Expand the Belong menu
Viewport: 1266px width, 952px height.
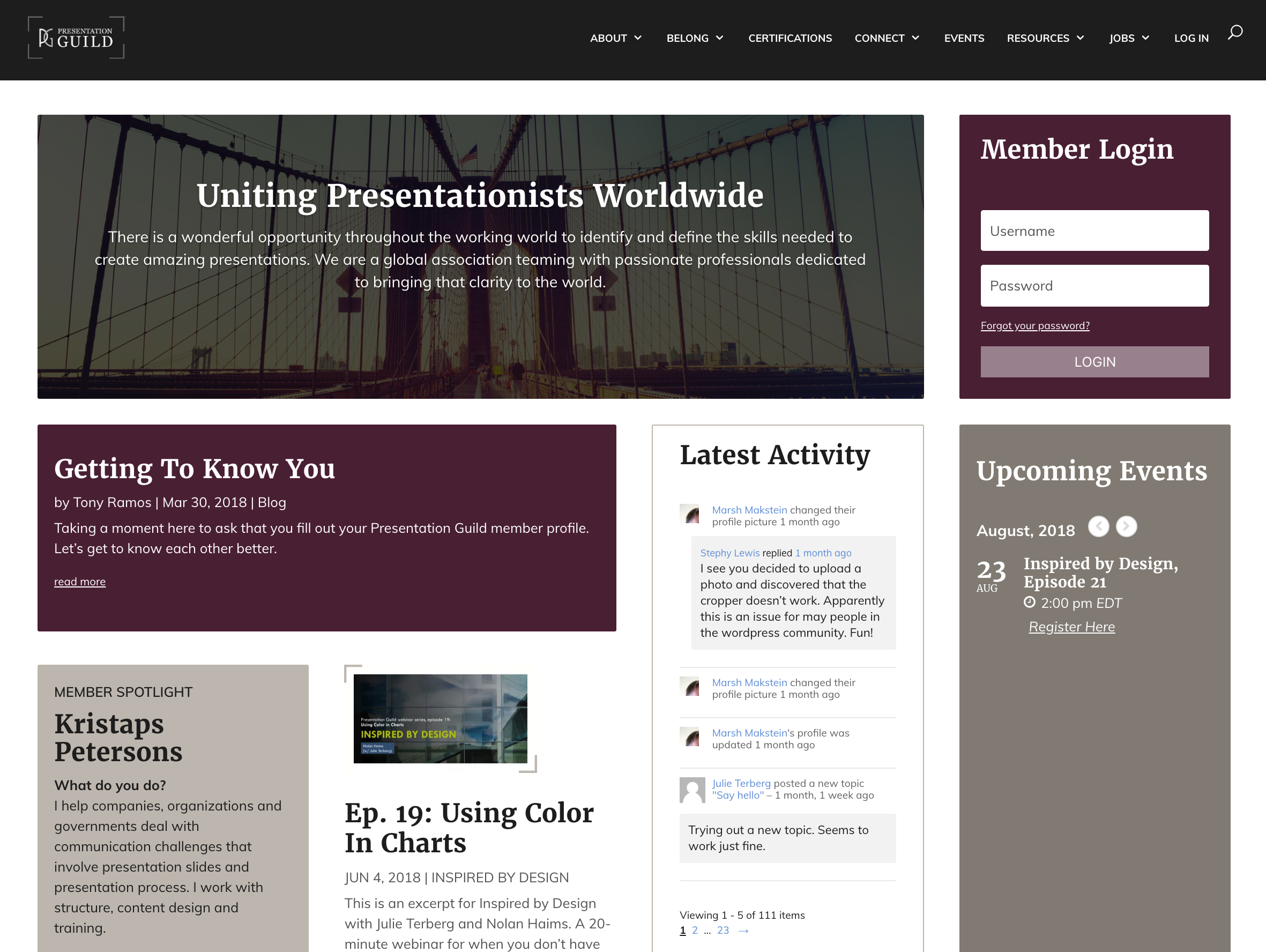(695, 38)
